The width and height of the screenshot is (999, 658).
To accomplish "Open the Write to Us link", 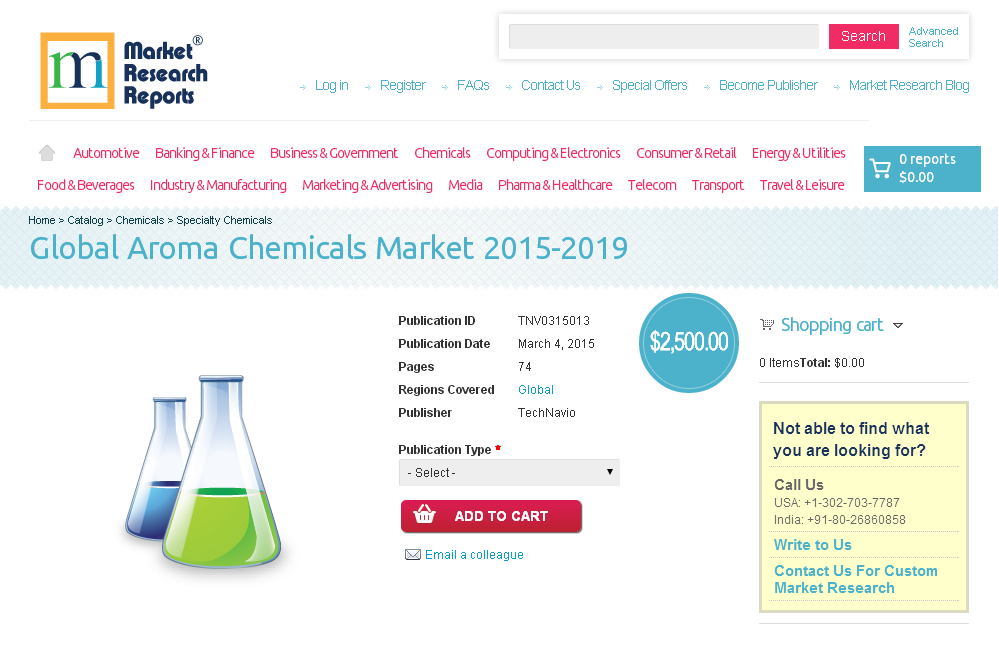I will point(812,545).
